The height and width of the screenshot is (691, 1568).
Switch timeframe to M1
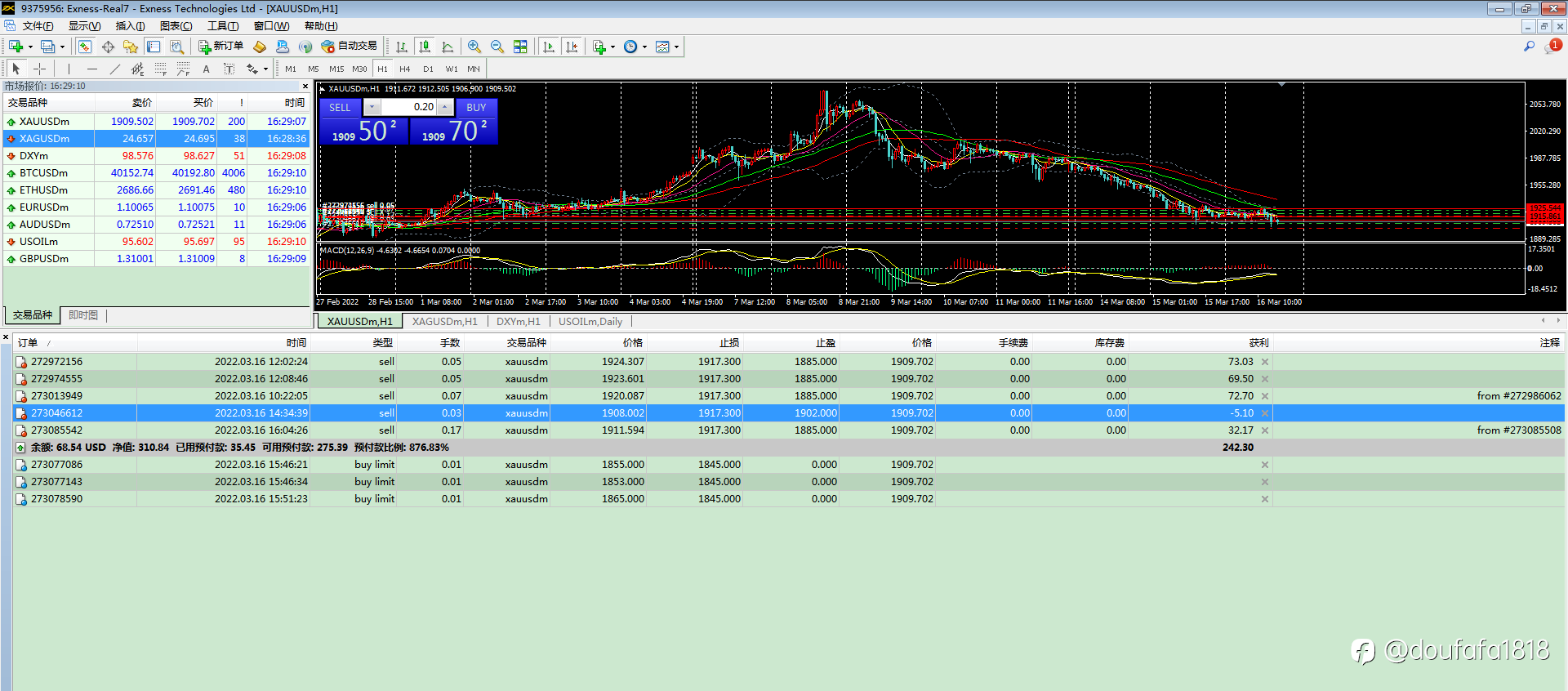tap(291, 69)
